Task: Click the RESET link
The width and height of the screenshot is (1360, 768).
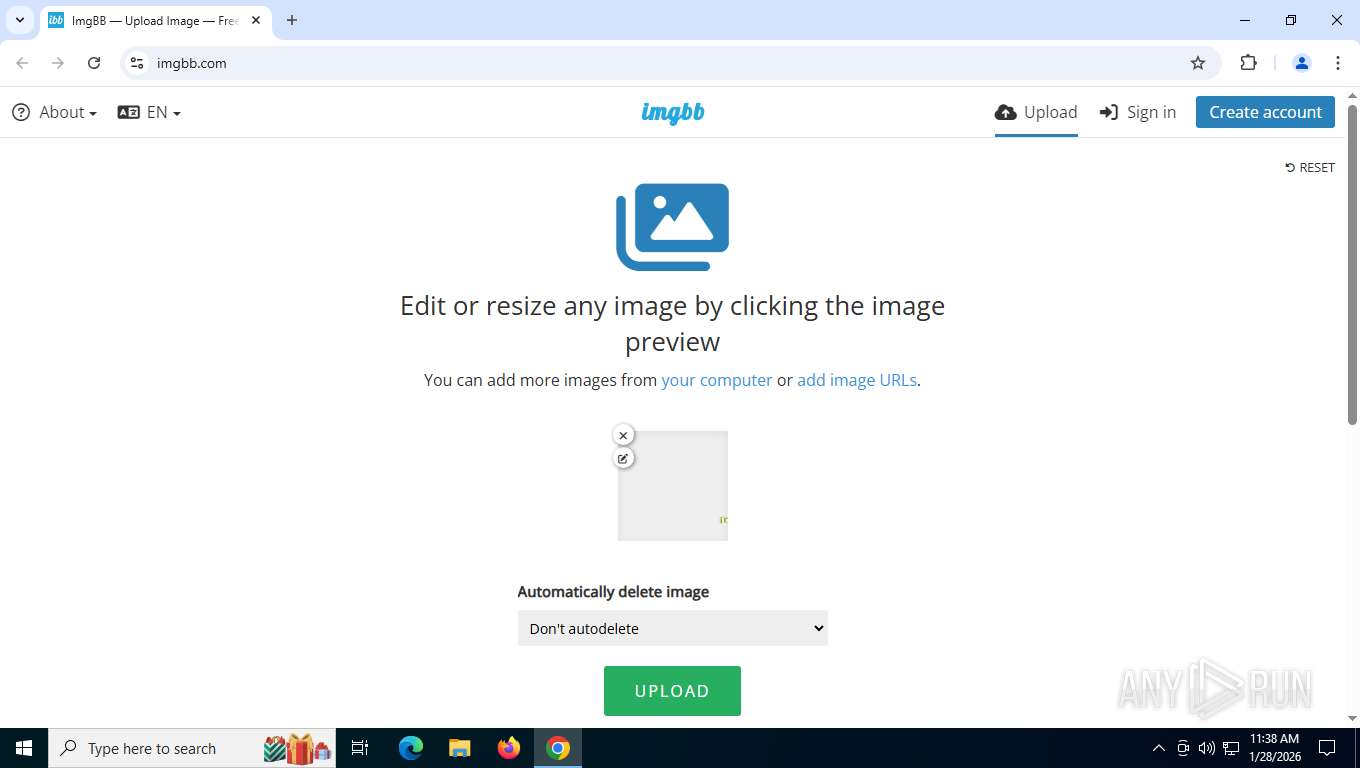Action: tap(1310, 167)
